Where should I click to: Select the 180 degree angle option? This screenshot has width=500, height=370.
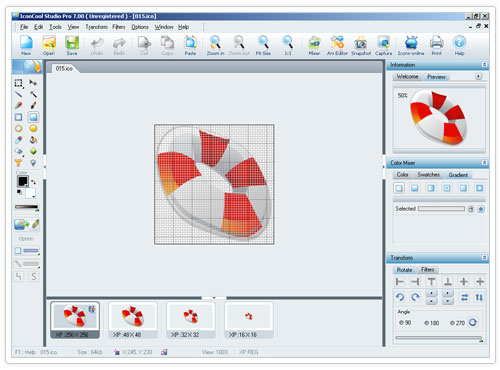coord(431,323)
